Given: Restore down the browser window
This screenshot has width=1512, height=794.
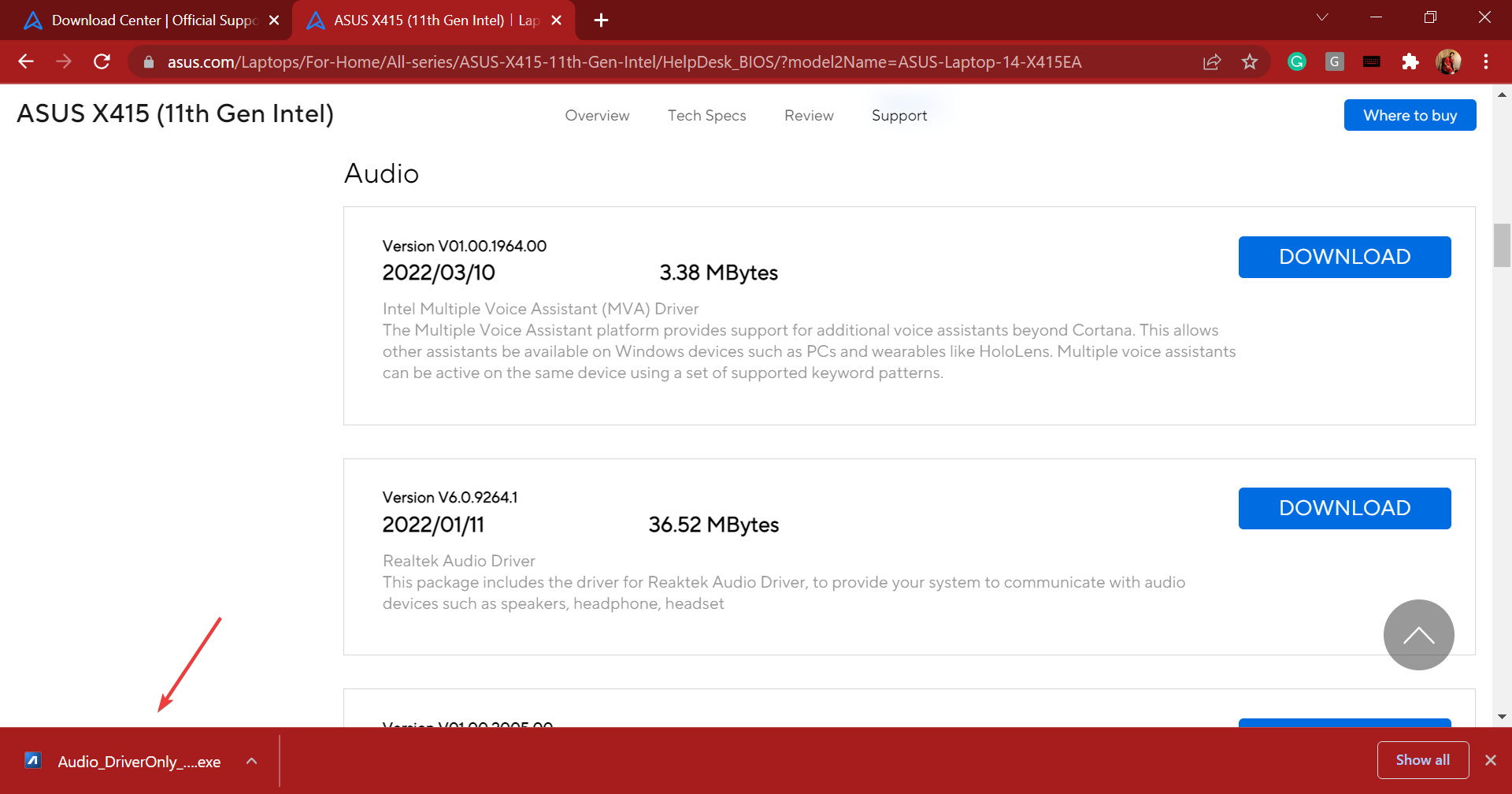Looking at the screenshot, I should point(1430,17).
